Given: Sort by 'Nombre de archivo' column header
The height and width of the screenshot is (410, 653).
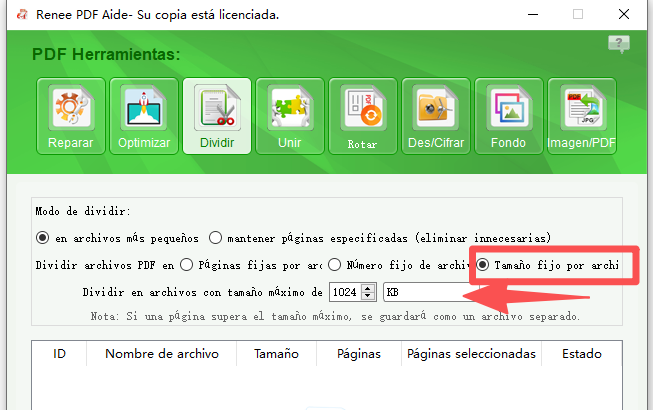Looking at the screenshot, I should pos(162,354).
